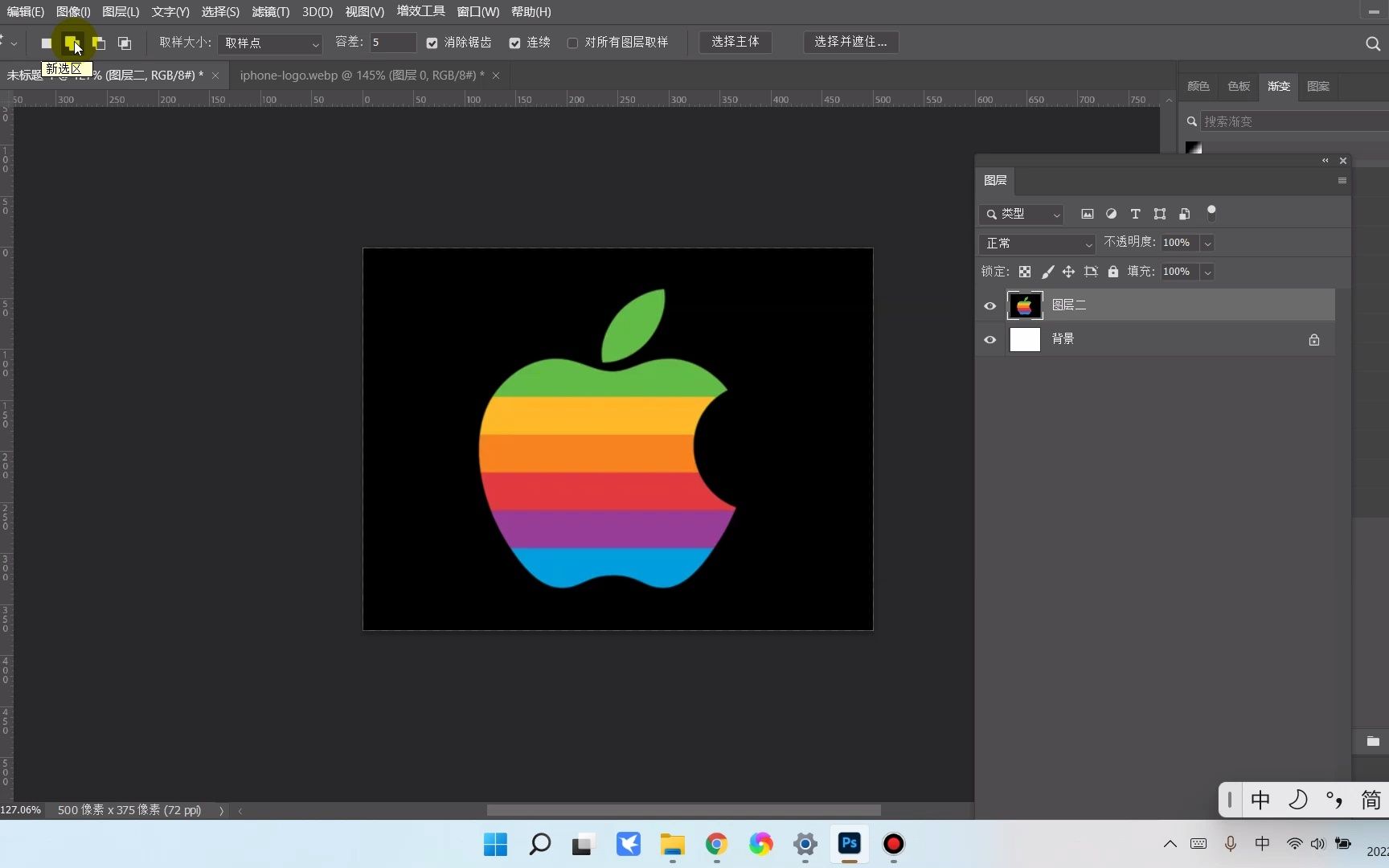Select the gradient swatch in the 渐变 panel
Image resolution: width=1389 pixels, height=868 pixels.
pos(1194,147)
